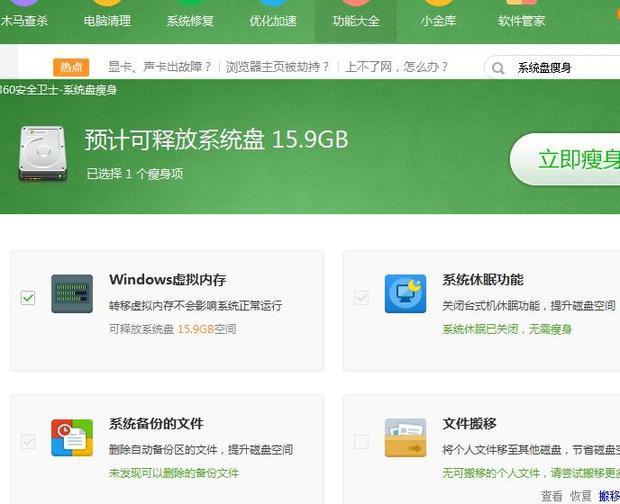Open the 软件管家 tab
This screenshot has height=504, width=620.
click(x=522, y=21)
